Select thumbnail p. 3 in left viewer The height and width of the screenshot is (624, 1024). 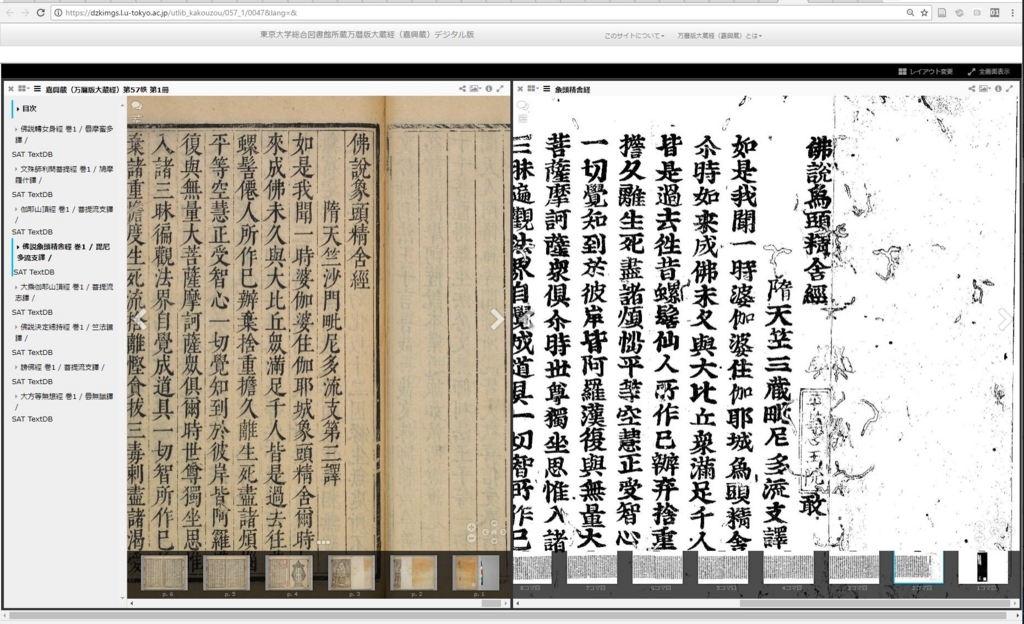[351, 573]
